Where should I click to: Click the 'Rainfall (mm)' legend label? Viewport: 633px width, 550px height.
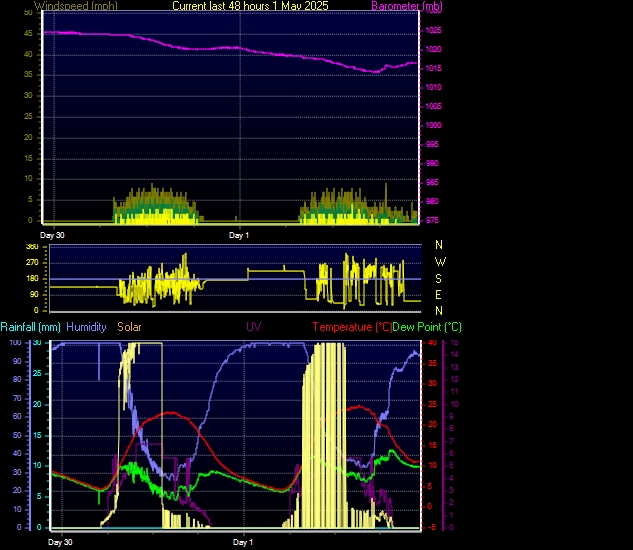click(x=31, y=327)
